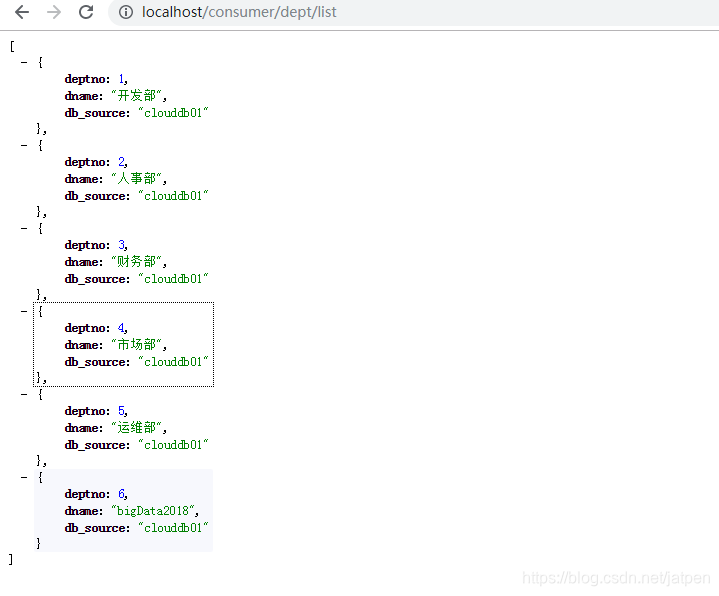Click the closing array bracket at bottom
Image resolution: width=719 pixels, height=596 pixels.
tap(11, 559)
